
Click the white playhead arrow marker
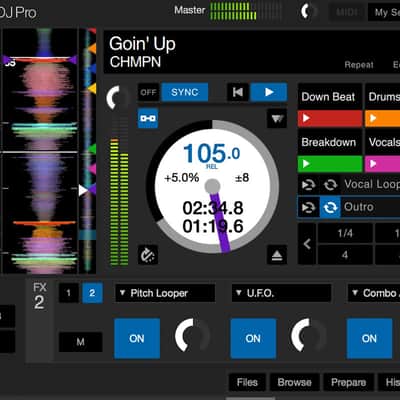click(x=83, y=191)
